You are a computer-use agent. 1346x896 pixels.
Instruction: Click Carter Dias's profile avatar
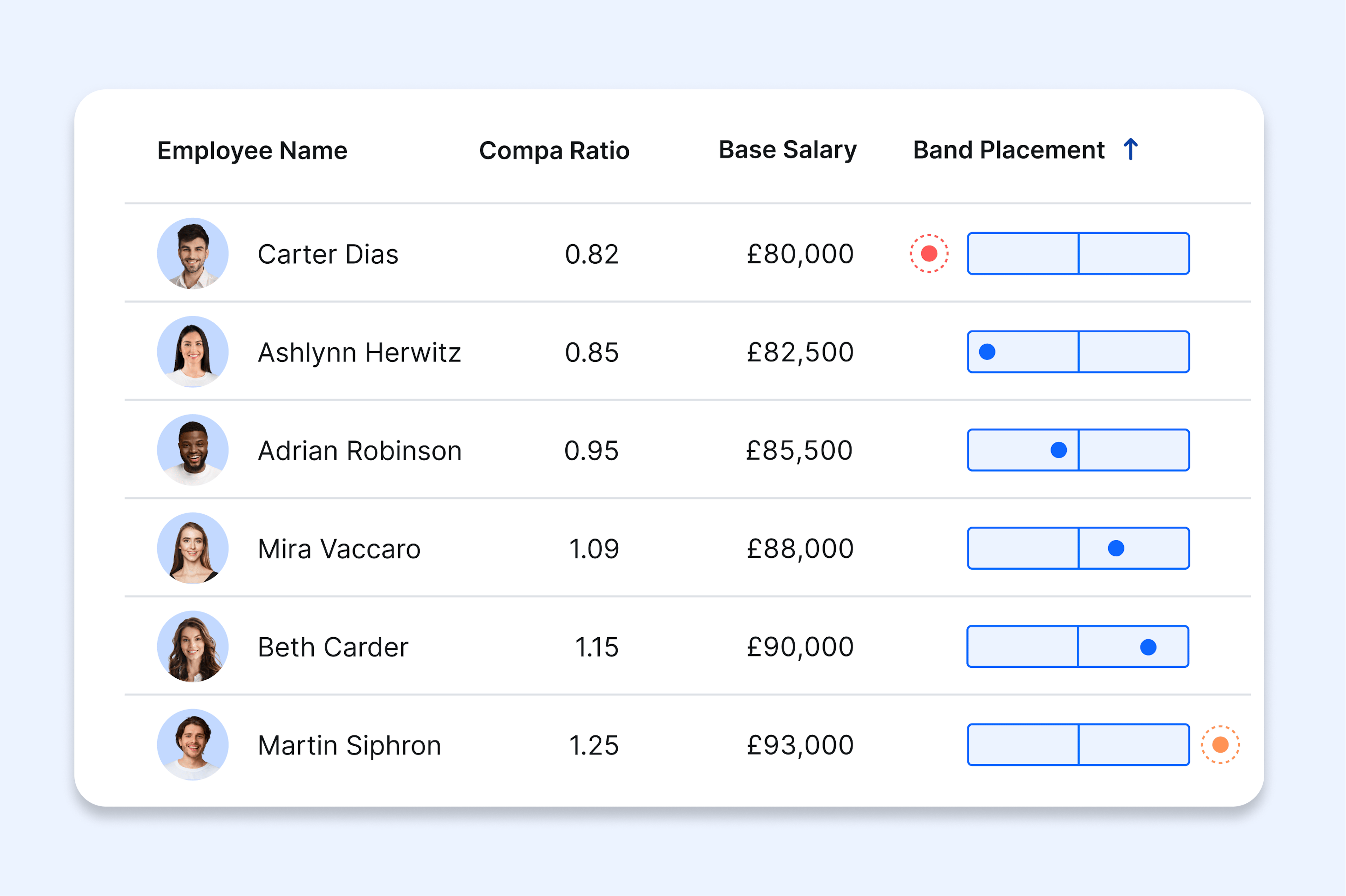click(x=192, y=253)
